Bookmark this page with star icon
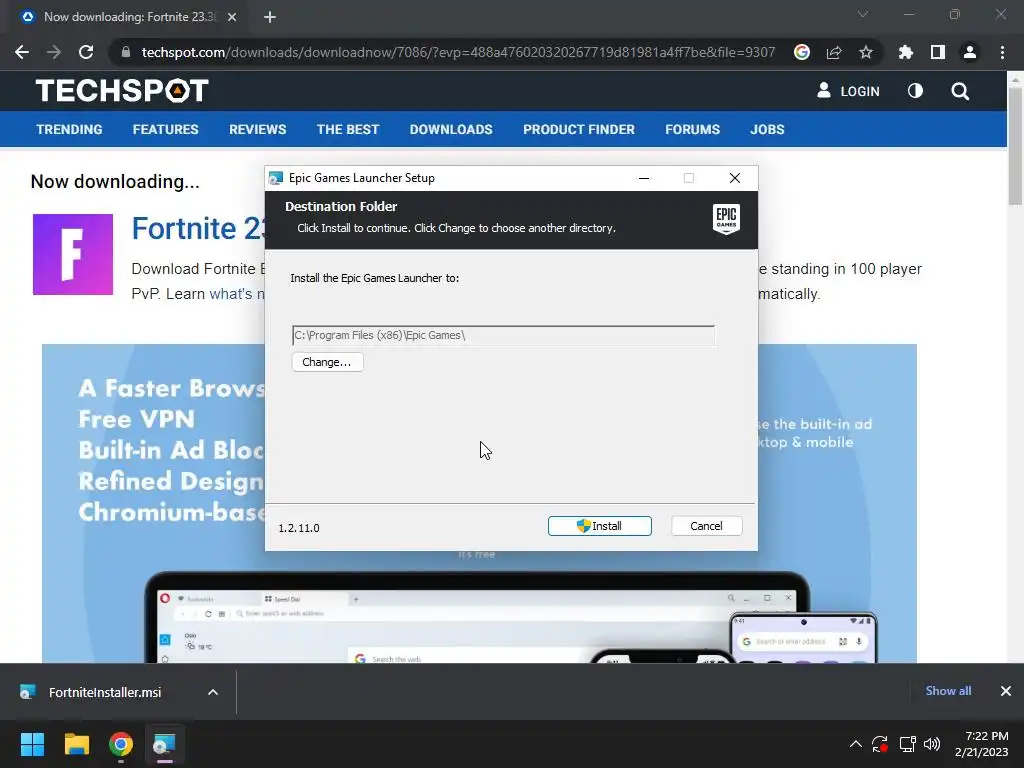 [866, 52]
